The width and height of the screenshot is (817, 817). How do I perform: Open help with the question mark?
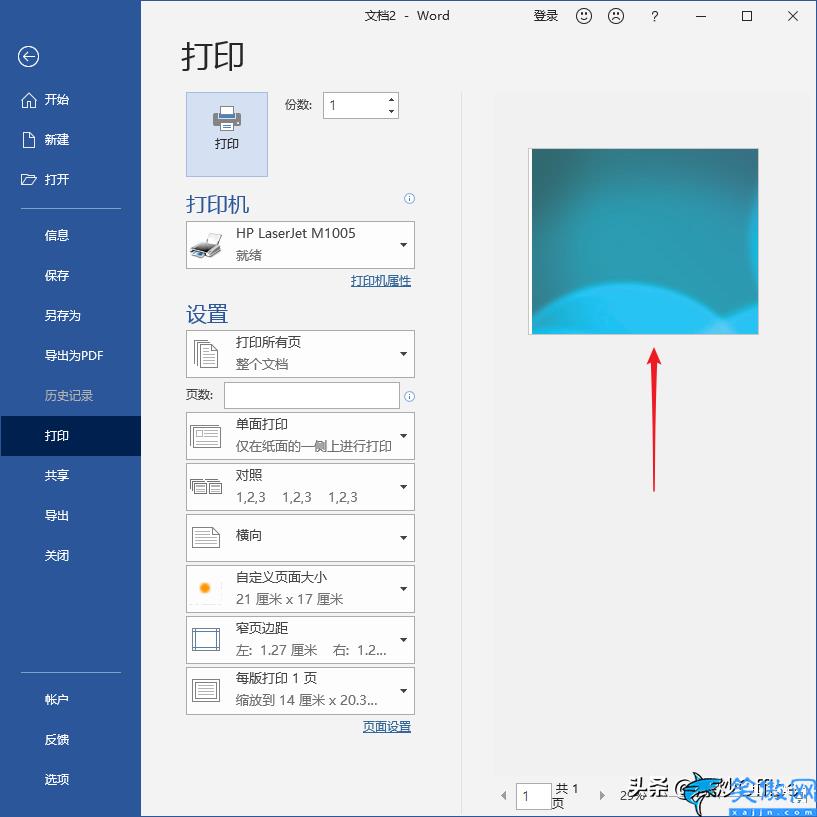point(654,16)
